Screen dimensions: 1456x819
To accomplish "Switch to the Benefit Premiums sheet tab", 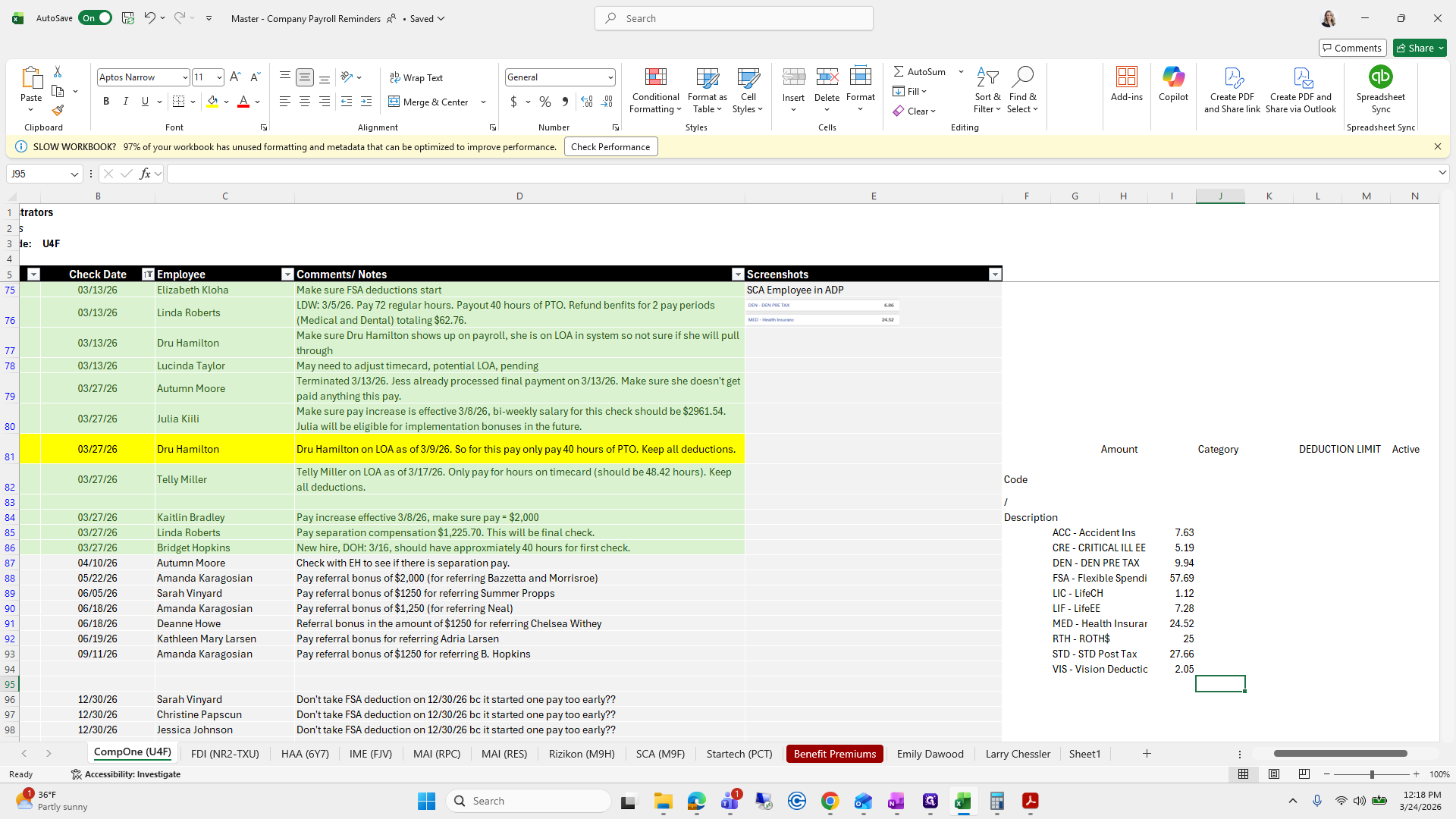I will [x=834, y=754].
